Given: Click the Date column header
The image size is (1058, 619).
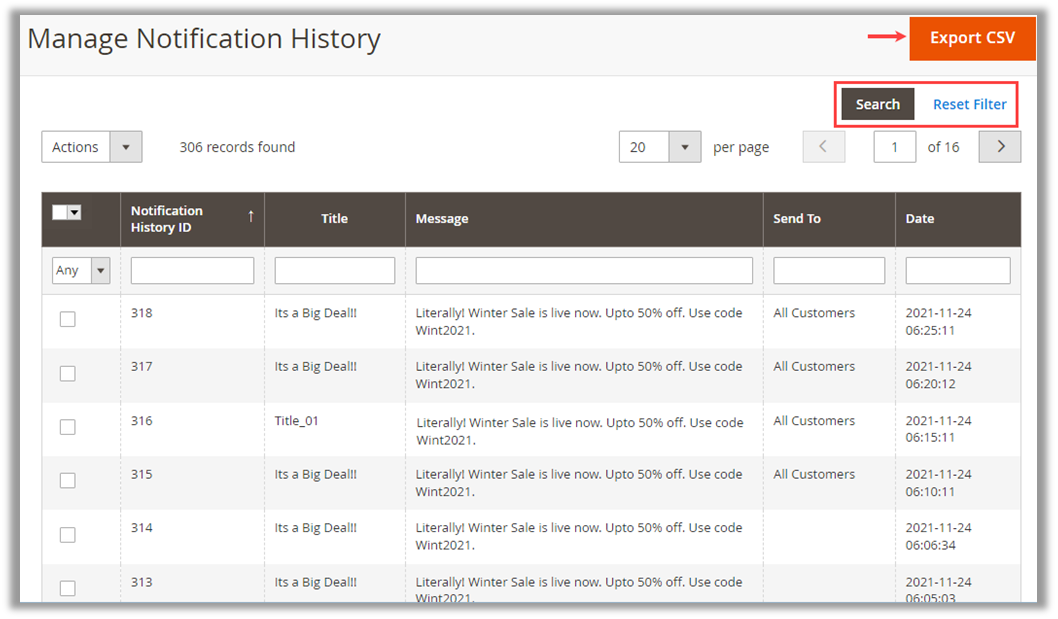Looking at the screenshot, I should [x=920, y=219].
